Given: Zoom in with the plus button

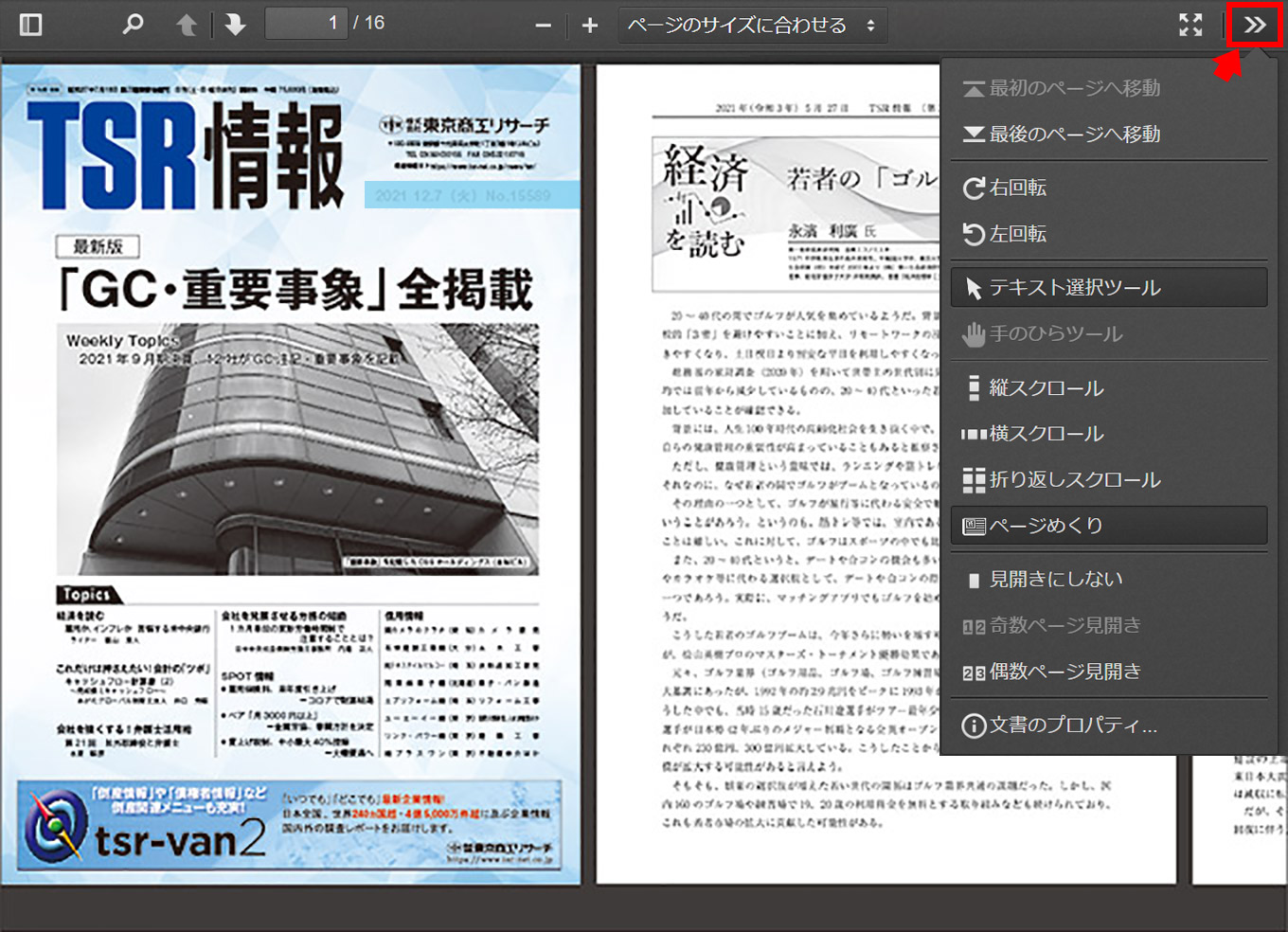Looking at the screenshot, I should [589, 25].
